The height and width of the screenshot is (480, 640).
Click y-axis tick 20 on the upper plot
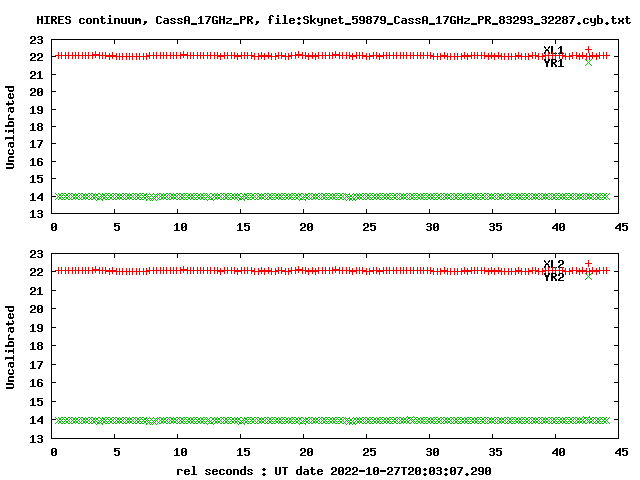click(36, 92)
